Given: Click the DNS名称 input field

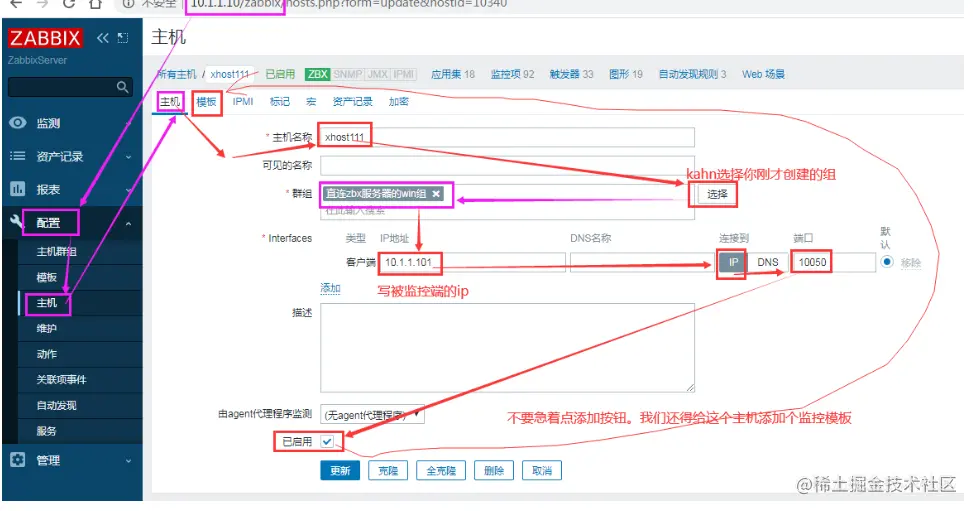Looking at the screenshot, I should [x=642, y=262].
